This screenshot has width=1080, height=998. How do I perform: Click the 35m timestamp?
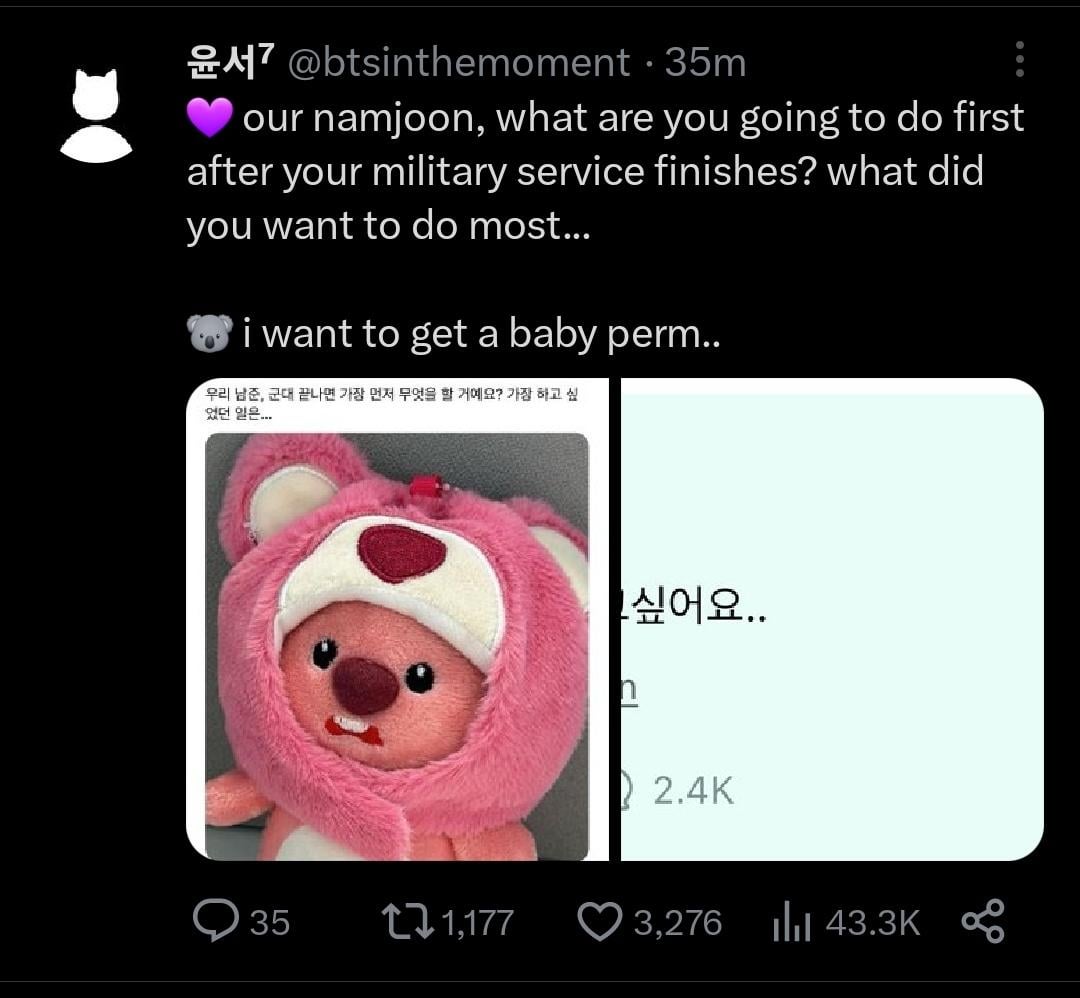coord(705,63)
